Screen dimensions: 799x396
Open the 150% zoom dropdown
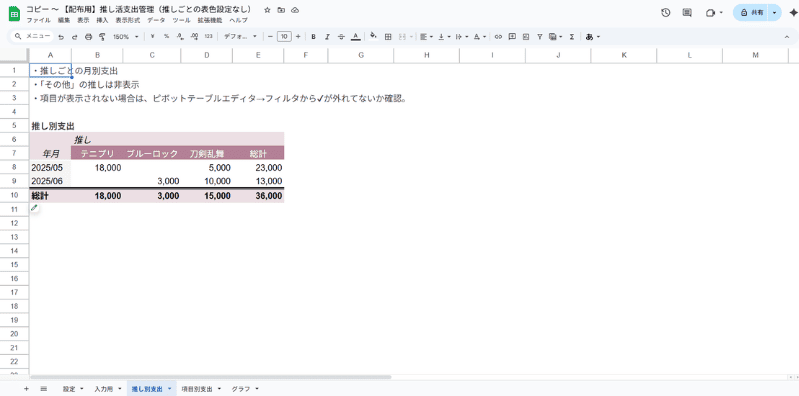[x=125, y=37]
